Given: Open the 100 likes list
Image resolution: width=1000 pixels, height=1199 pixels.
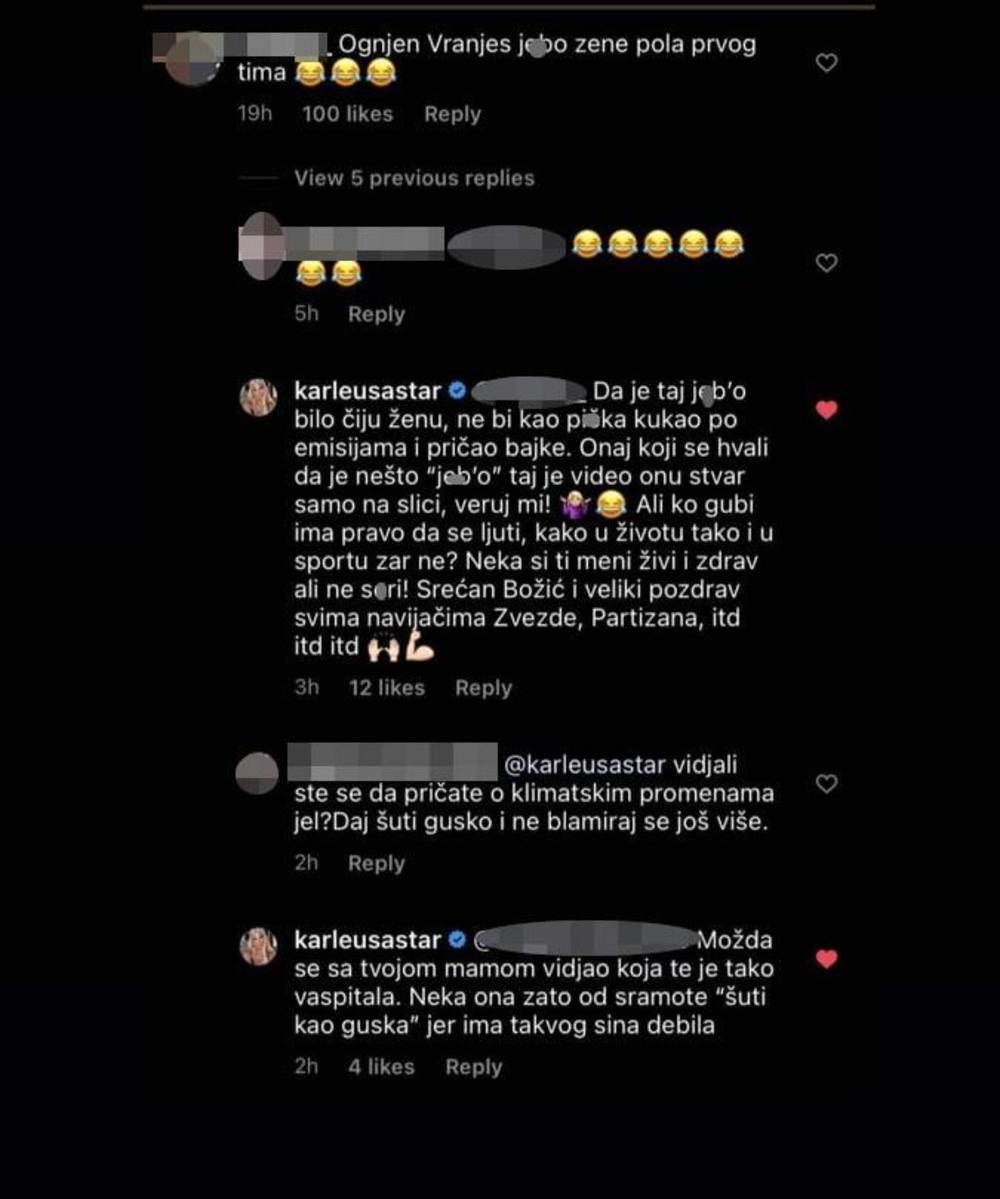Looking at the screenshot, I should point(347,115).
